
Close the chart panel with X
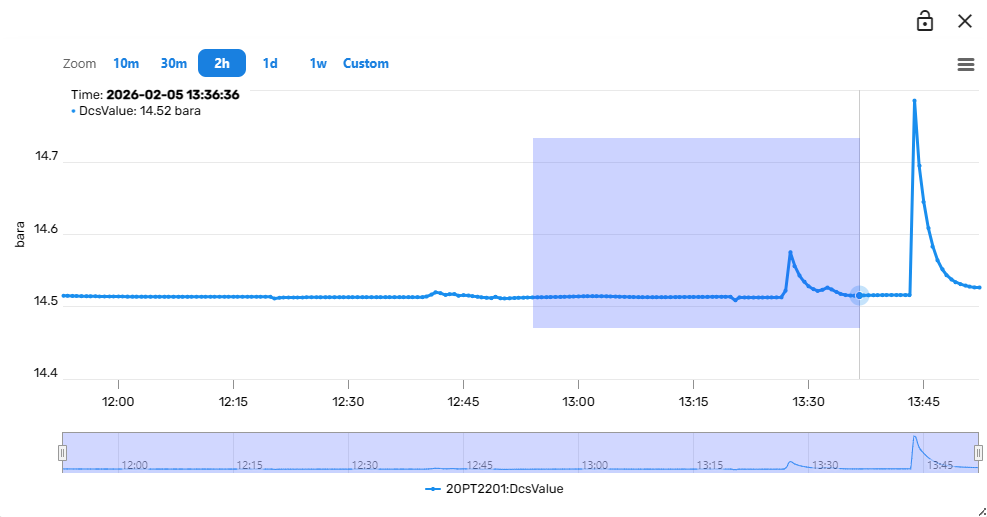point(965,21)
